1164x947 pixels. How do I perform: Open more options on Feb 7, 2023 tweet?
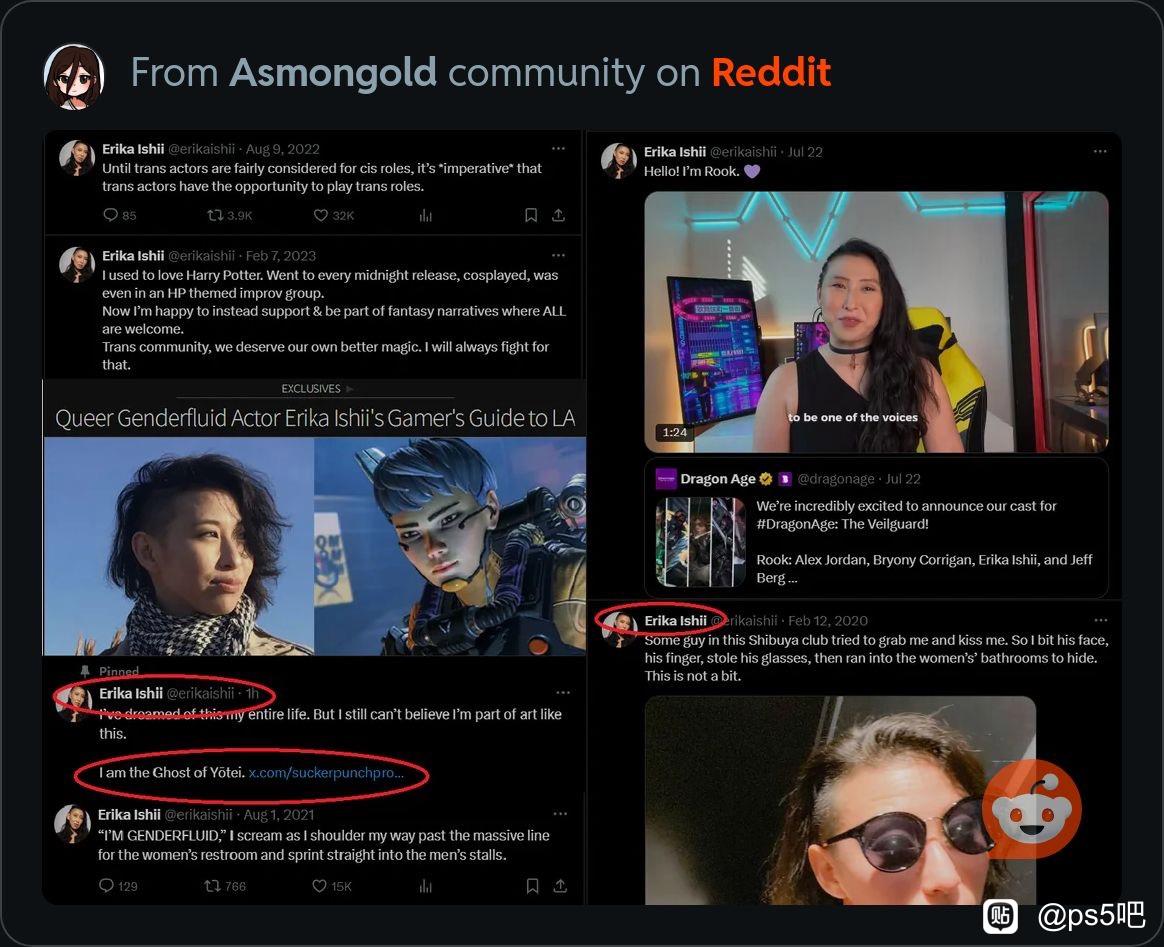coord(558,255)
